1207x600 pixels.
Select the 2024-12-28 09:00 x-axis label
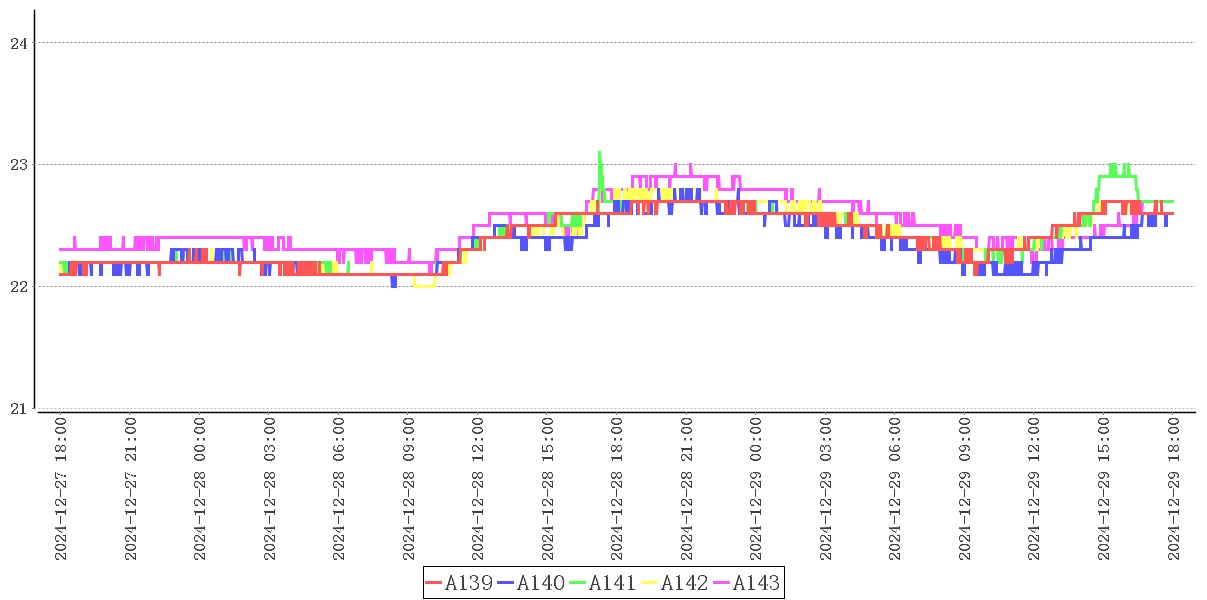[x=409, y=490]
